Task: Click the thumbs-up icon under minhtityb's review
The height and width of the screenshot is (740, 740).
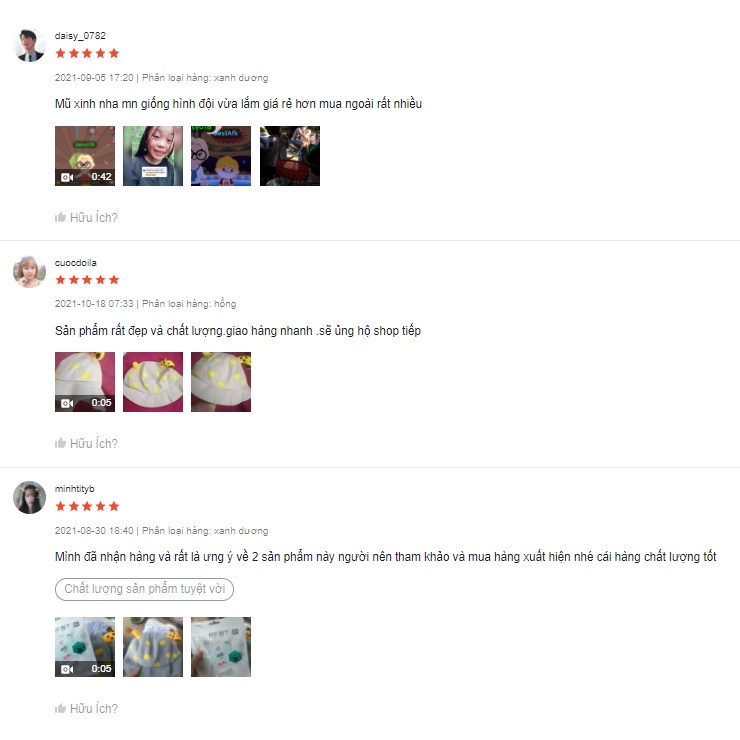Action: (x=60, y=708)
